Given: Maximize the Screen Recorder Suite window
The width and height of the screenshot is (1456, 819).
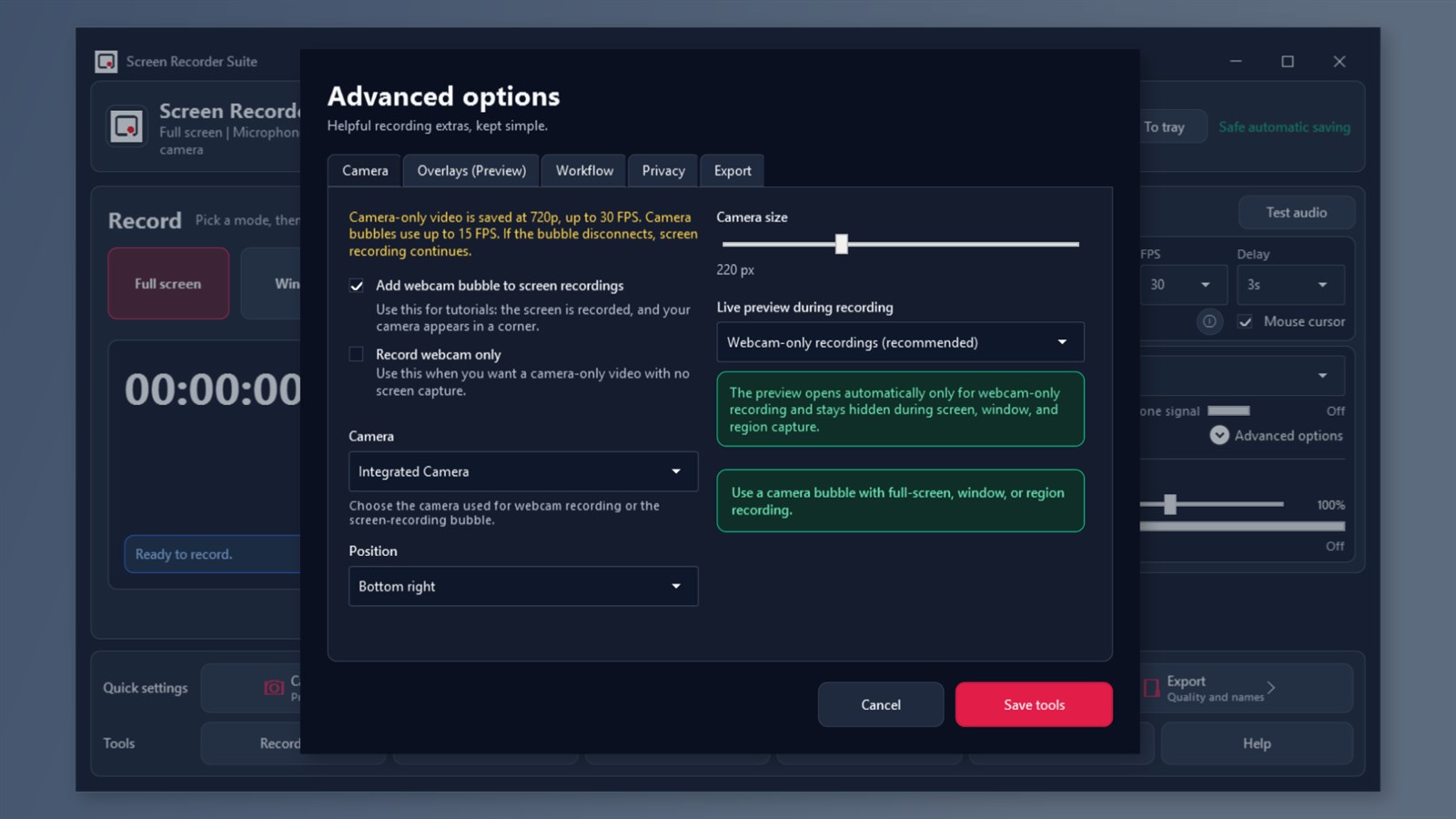Looking at the screenshot, I should (1288, 61).
